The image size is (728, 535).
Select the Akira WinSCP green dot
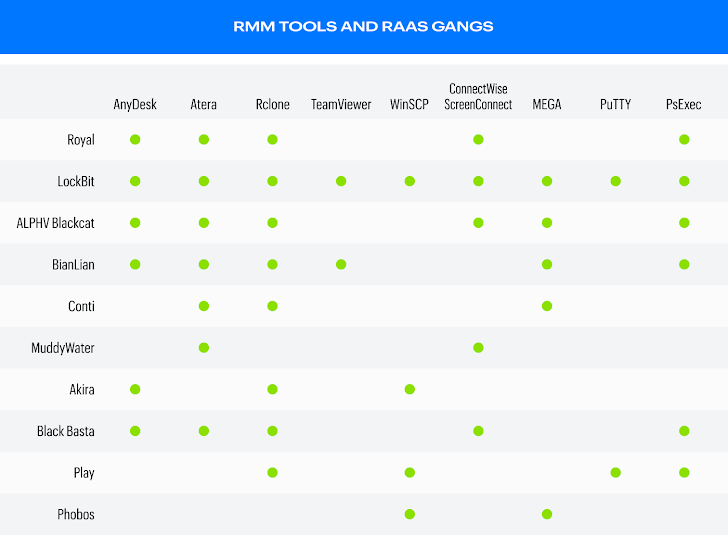tap(410, 389)
